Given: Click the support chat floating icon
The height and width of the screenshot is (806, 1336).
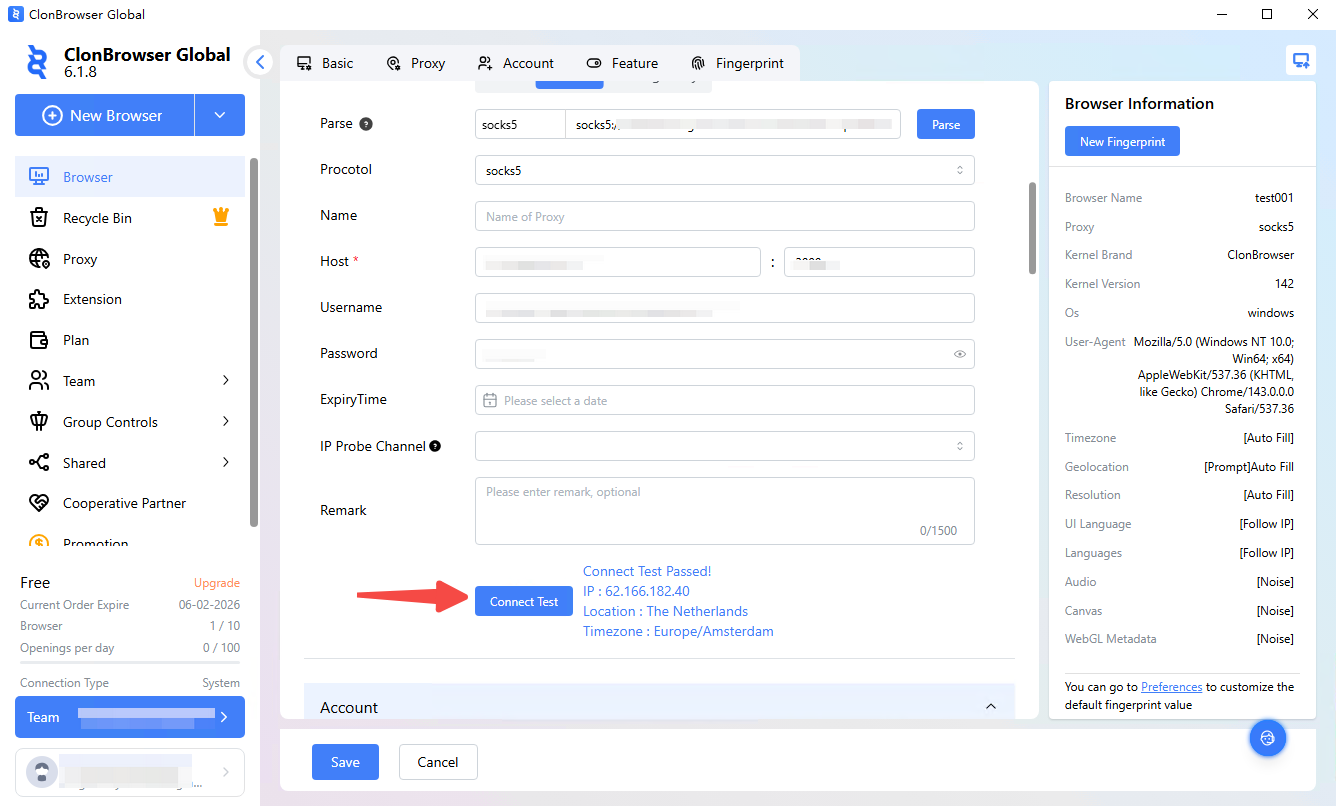Looking at the screenshot, I should pos(1268,738).
